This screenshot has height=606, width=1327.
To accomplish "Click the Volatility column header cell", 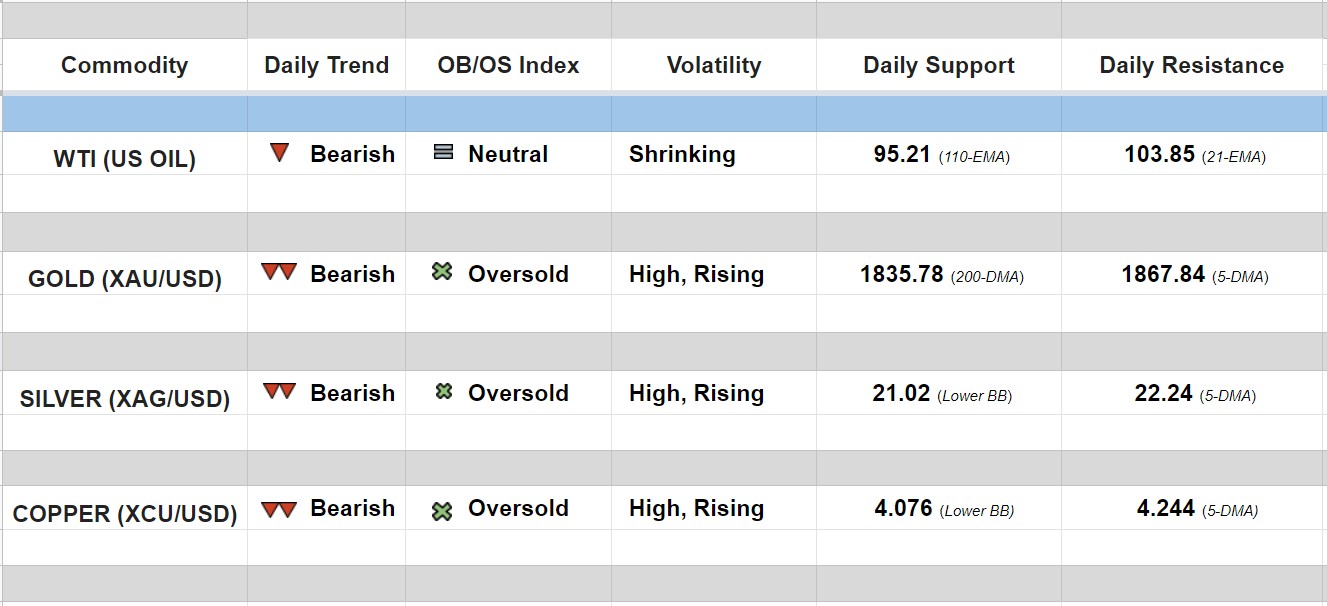I will pyautogui.click(x=713, y=66).
